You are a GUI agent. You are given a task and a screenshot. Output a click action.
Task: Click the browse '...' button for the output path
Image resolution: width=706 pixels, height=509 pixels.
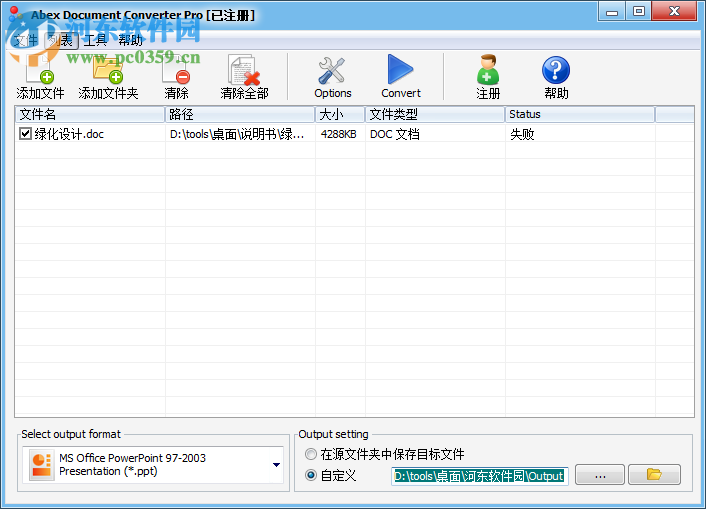[x=600, y=474]
